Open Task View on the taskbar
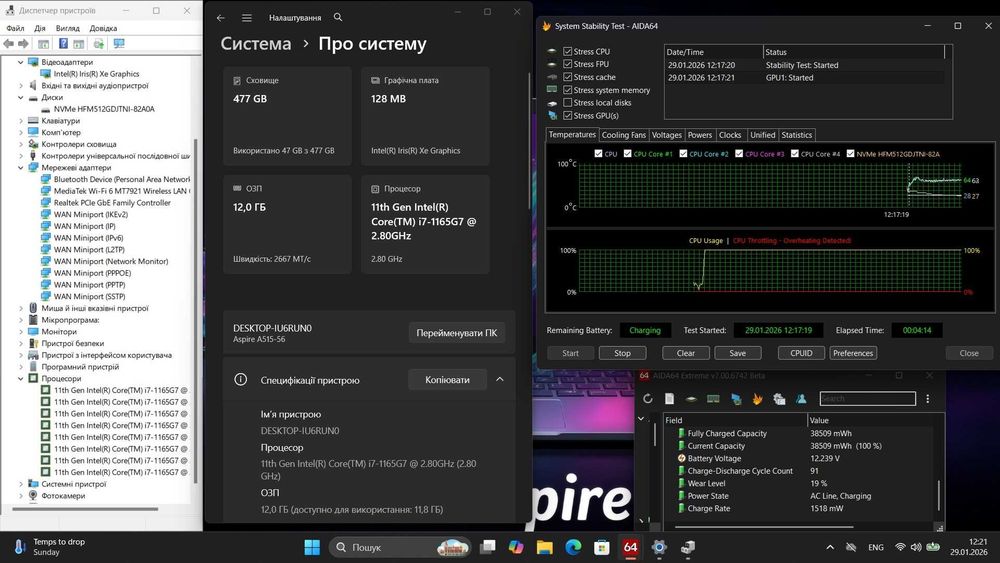This screenshot has width=1000, height=563. 488,547
